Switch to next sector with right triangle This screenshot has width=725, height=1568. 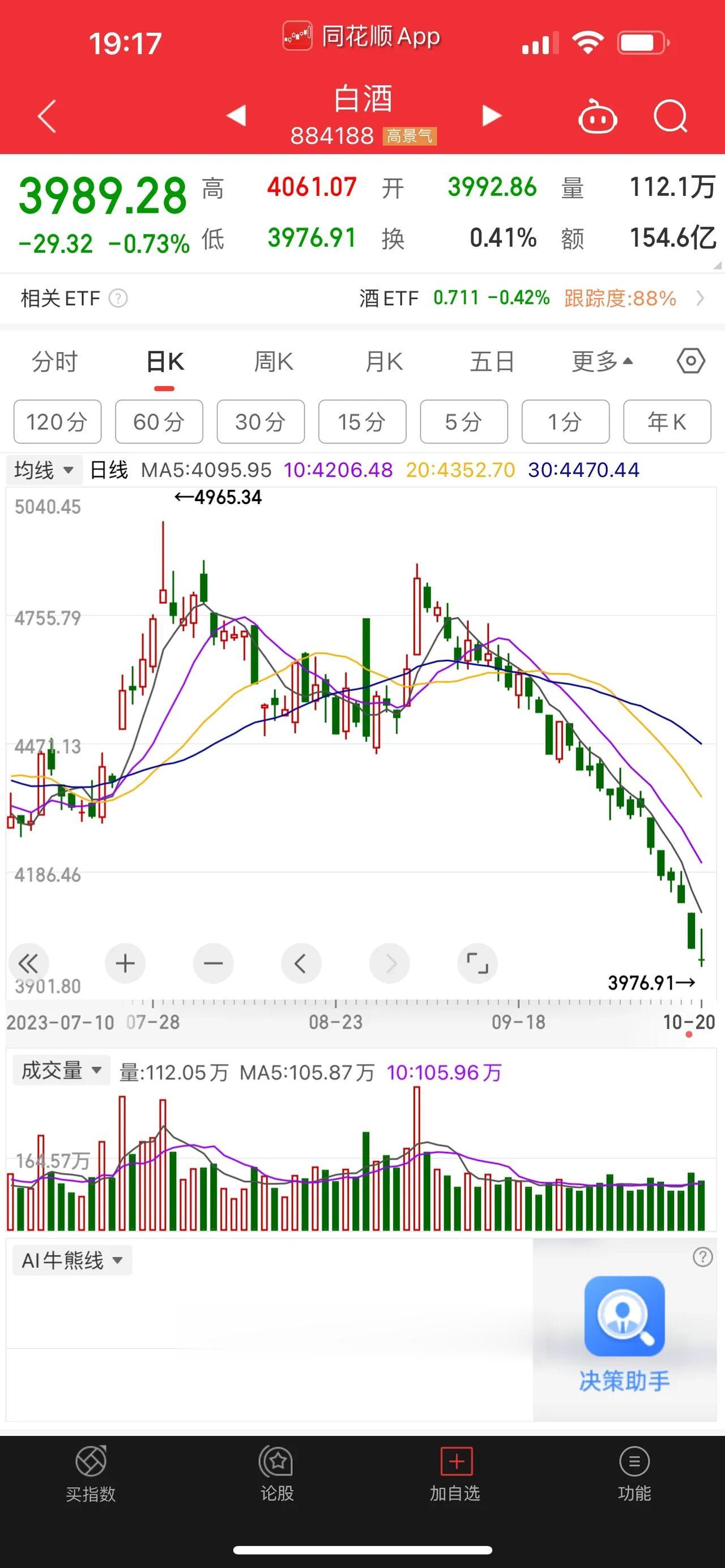492,115
